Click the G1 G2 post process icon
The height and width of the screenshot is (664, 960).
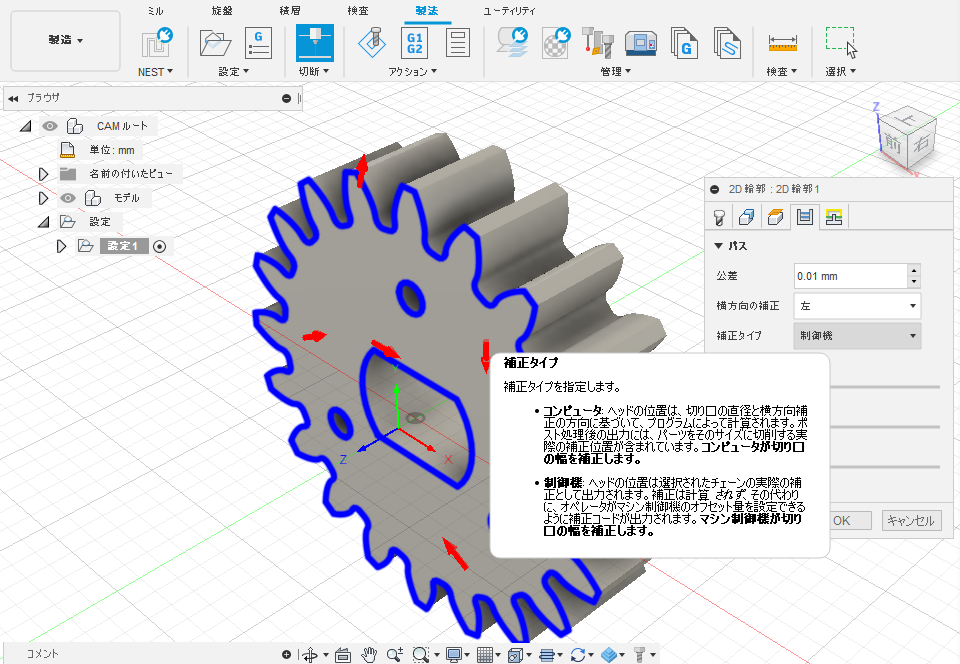click(414, 43)
